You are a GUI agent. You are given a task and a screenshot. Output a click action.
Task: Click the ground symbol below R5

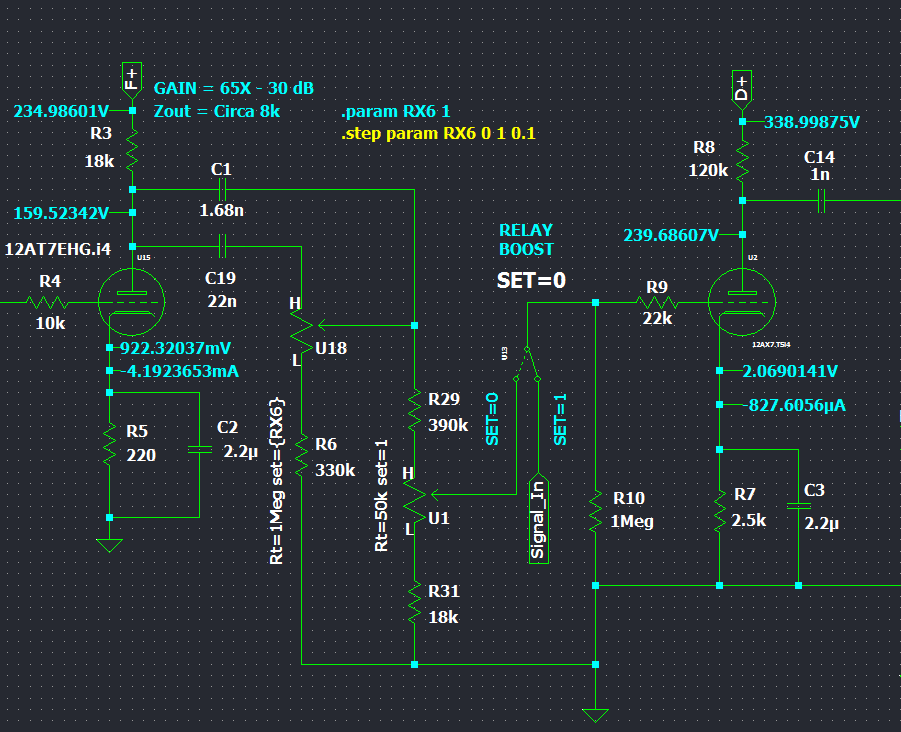click(109, 544)
